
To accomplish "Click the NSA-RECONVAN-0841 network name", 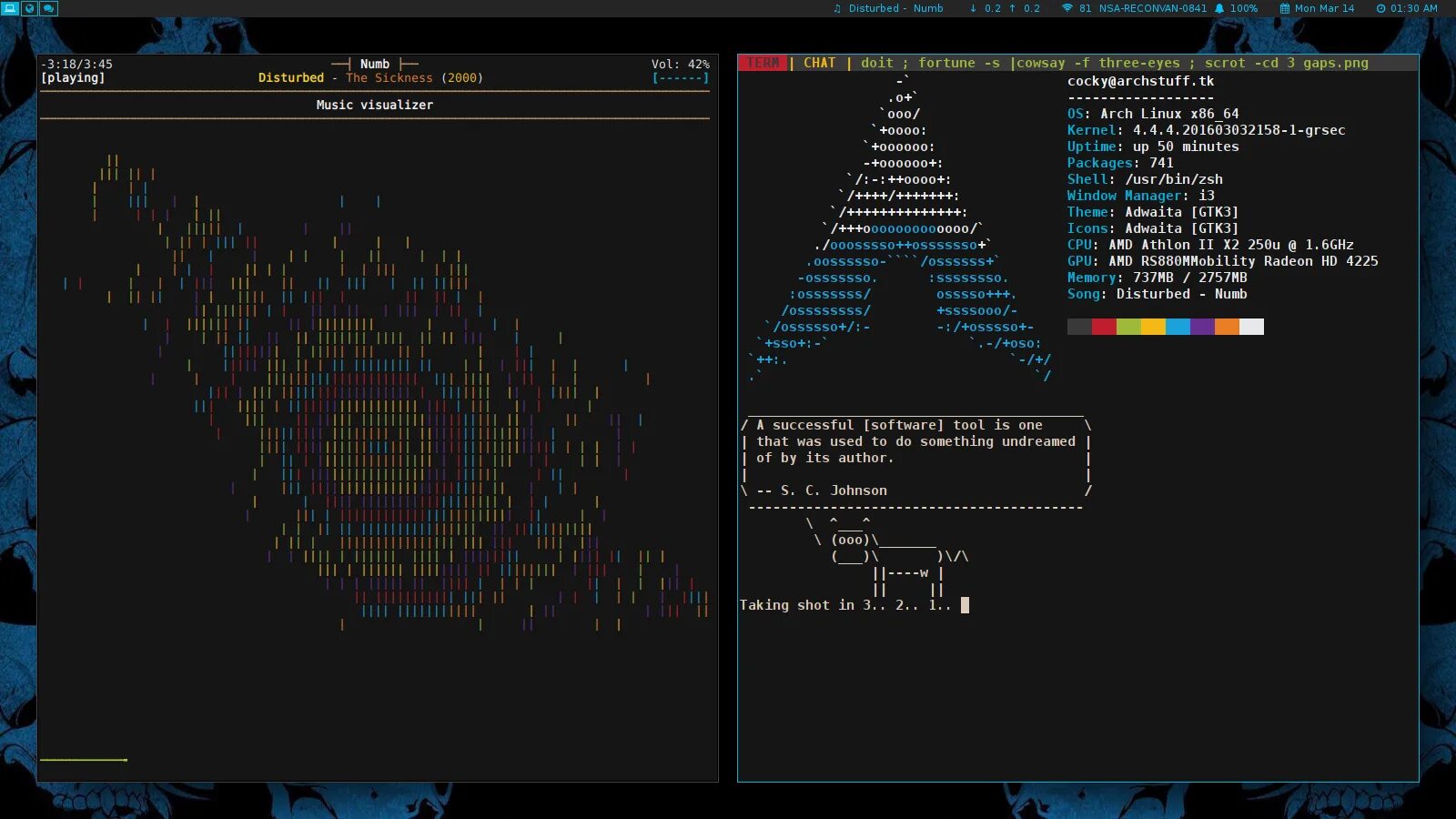I will [x=1152, y=8].
